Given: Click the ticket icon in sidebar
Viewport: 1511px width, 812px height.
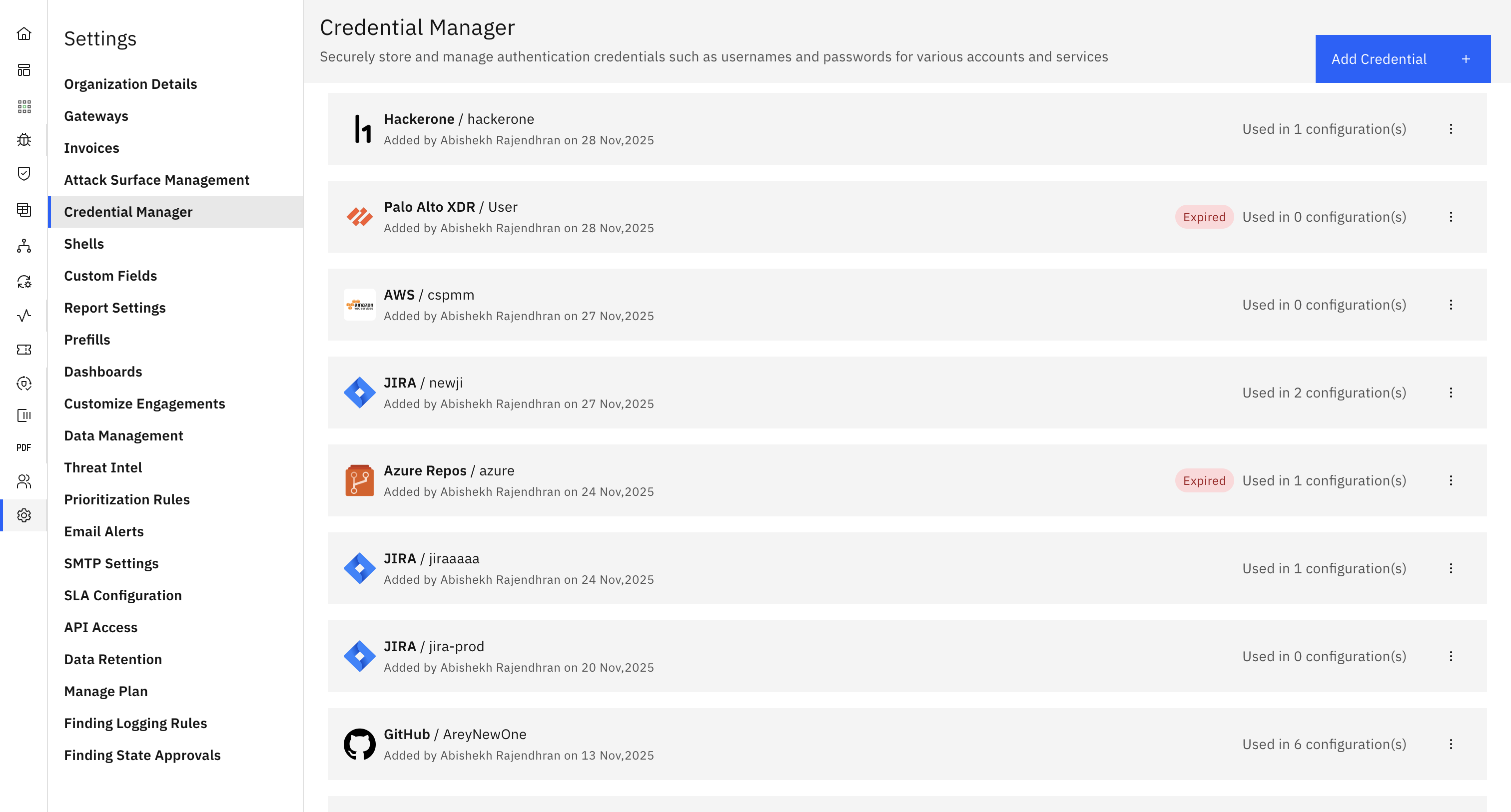Looking at the screenshot, I should (24, 350).
